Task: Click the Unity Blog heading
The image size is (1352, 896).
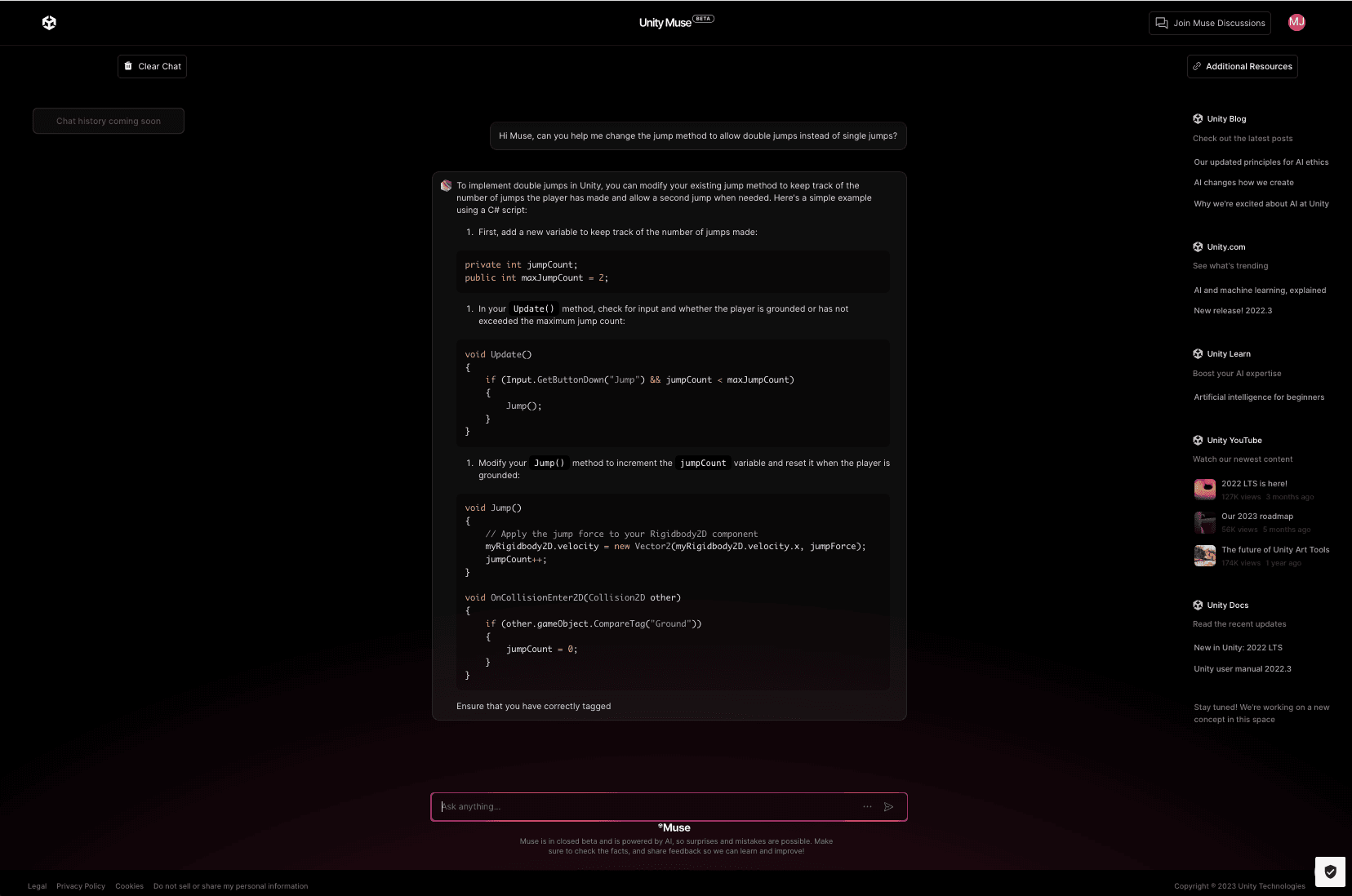Action: click(1226, 119)
